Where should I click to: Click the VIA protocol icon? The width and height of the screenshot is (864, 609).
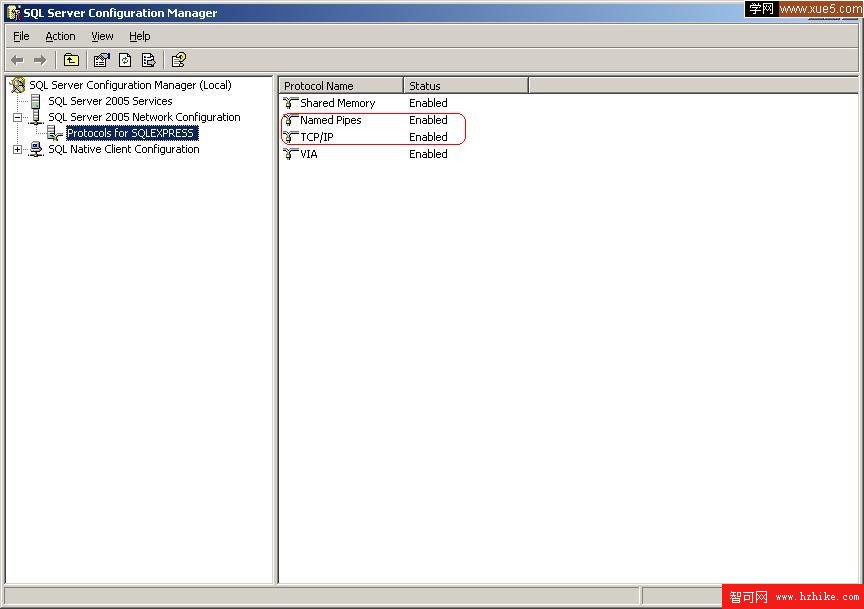[x=290, y=154]
